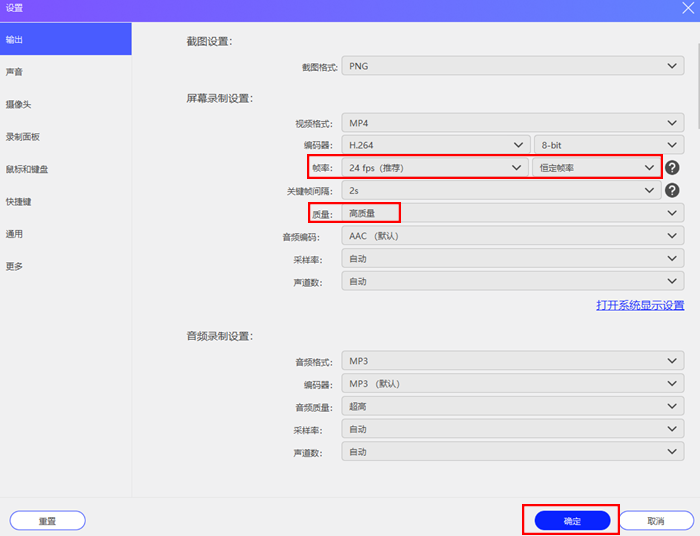Open the H.264 编码器 dropdown

(x=434, y=145)
